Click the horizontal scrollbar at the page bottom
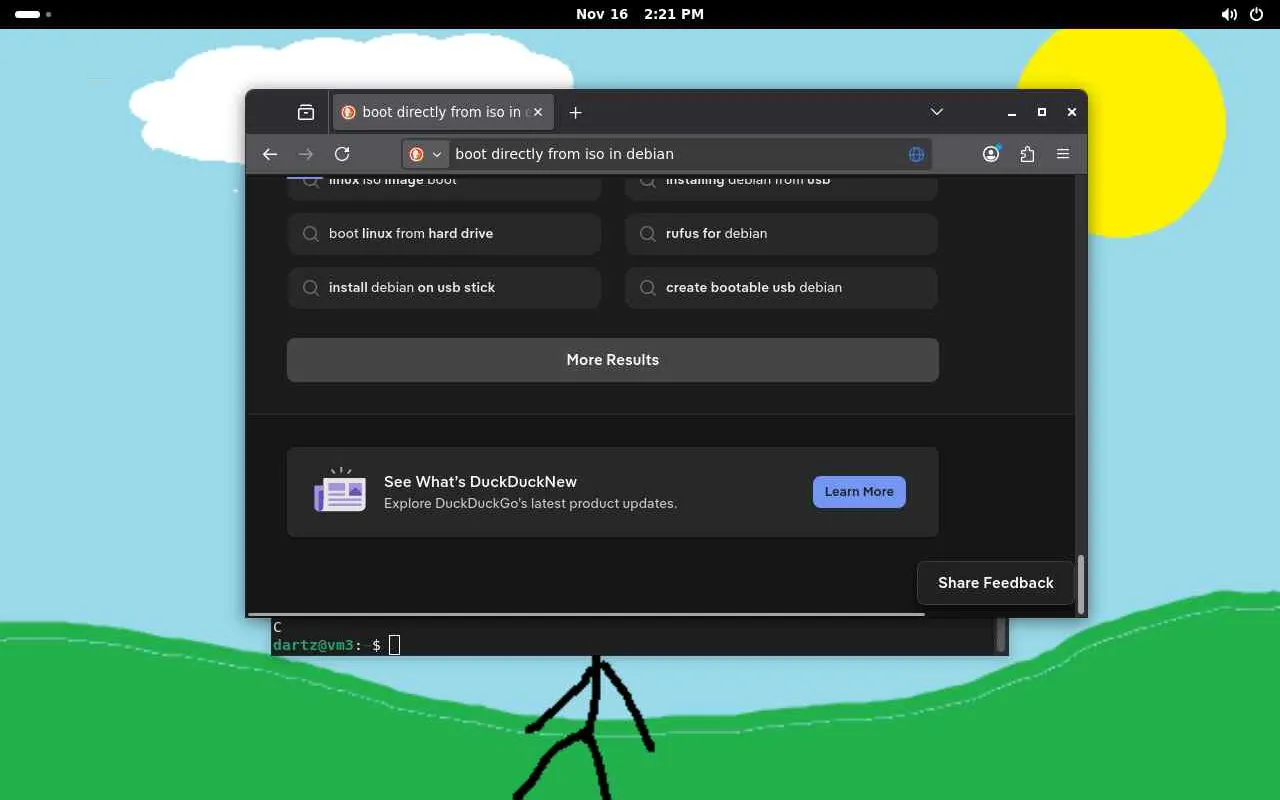This screenshot has width=1280, height=800. click(x=586, y=614)
